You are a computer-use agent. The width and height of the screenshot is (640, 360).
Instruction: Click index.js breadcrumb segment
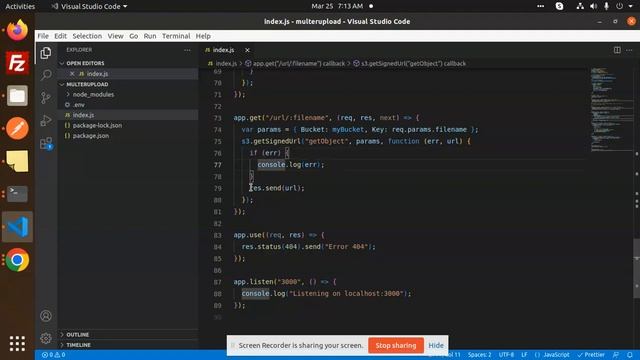point(222,64)
